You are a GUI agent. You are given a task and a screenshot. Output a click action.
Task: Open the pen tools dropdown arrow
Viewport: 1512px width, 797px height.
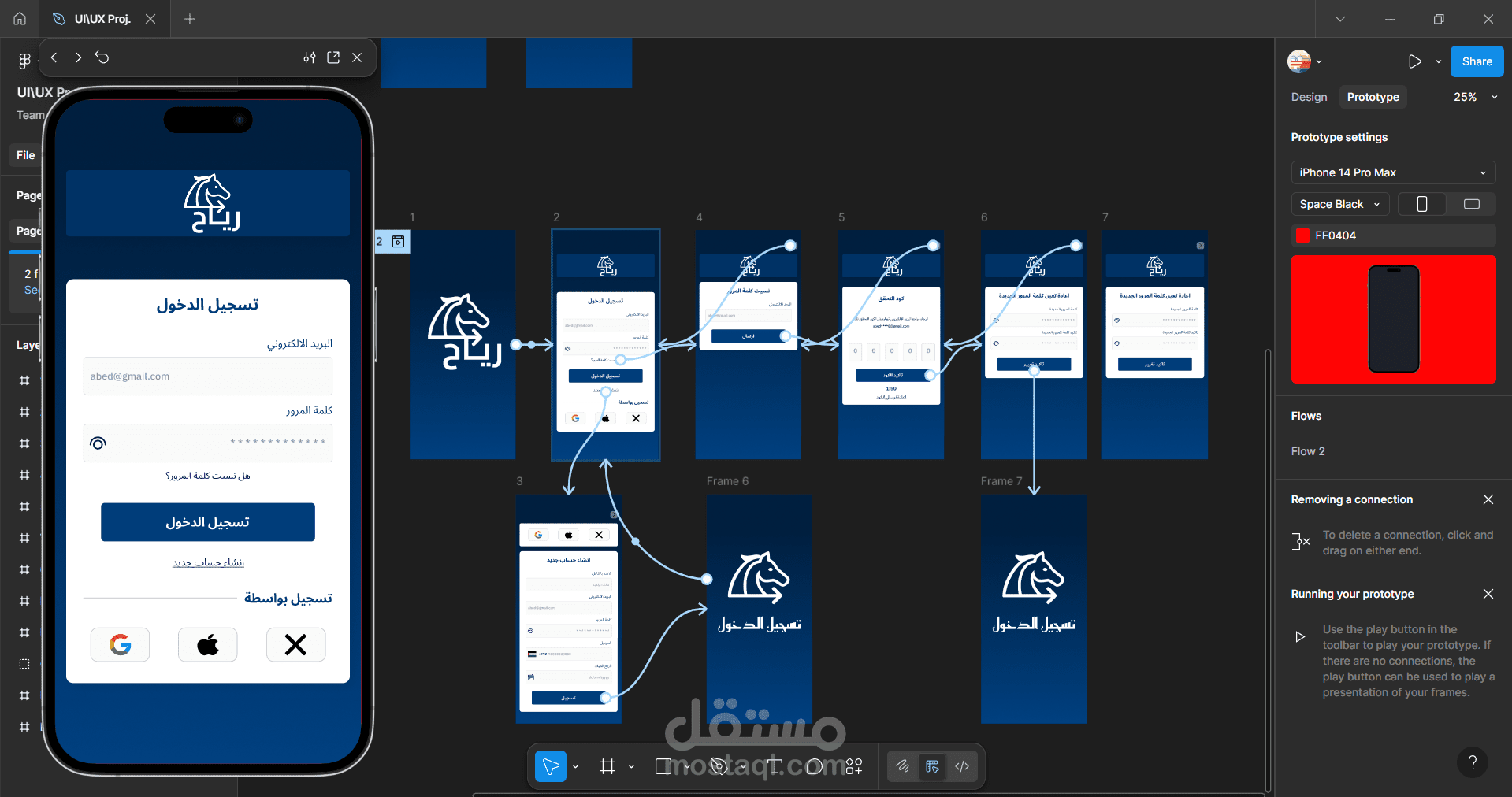742,766
